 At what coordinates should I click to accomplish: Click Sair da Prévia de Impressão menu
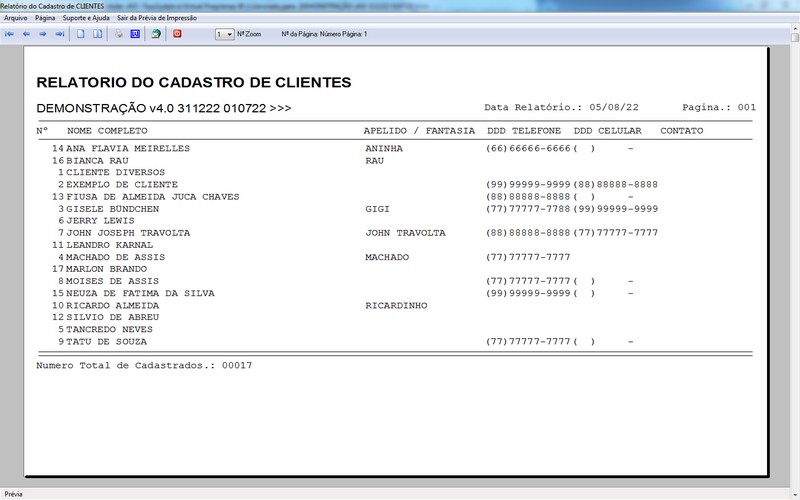pyautogui.click(x=157, y=18)
